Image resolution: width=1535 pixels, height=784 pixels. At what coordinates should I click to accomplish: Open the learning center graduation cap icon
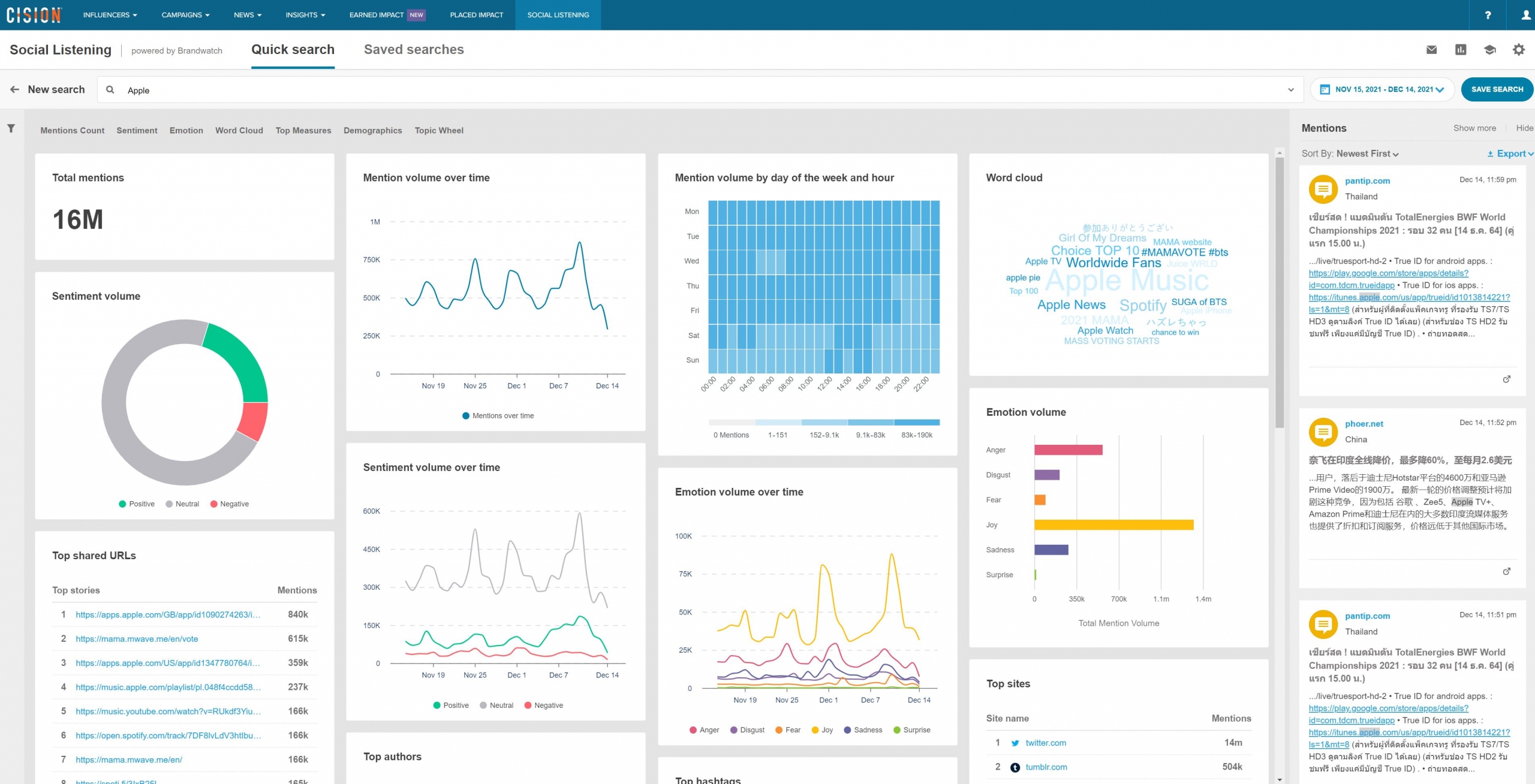1490,50
